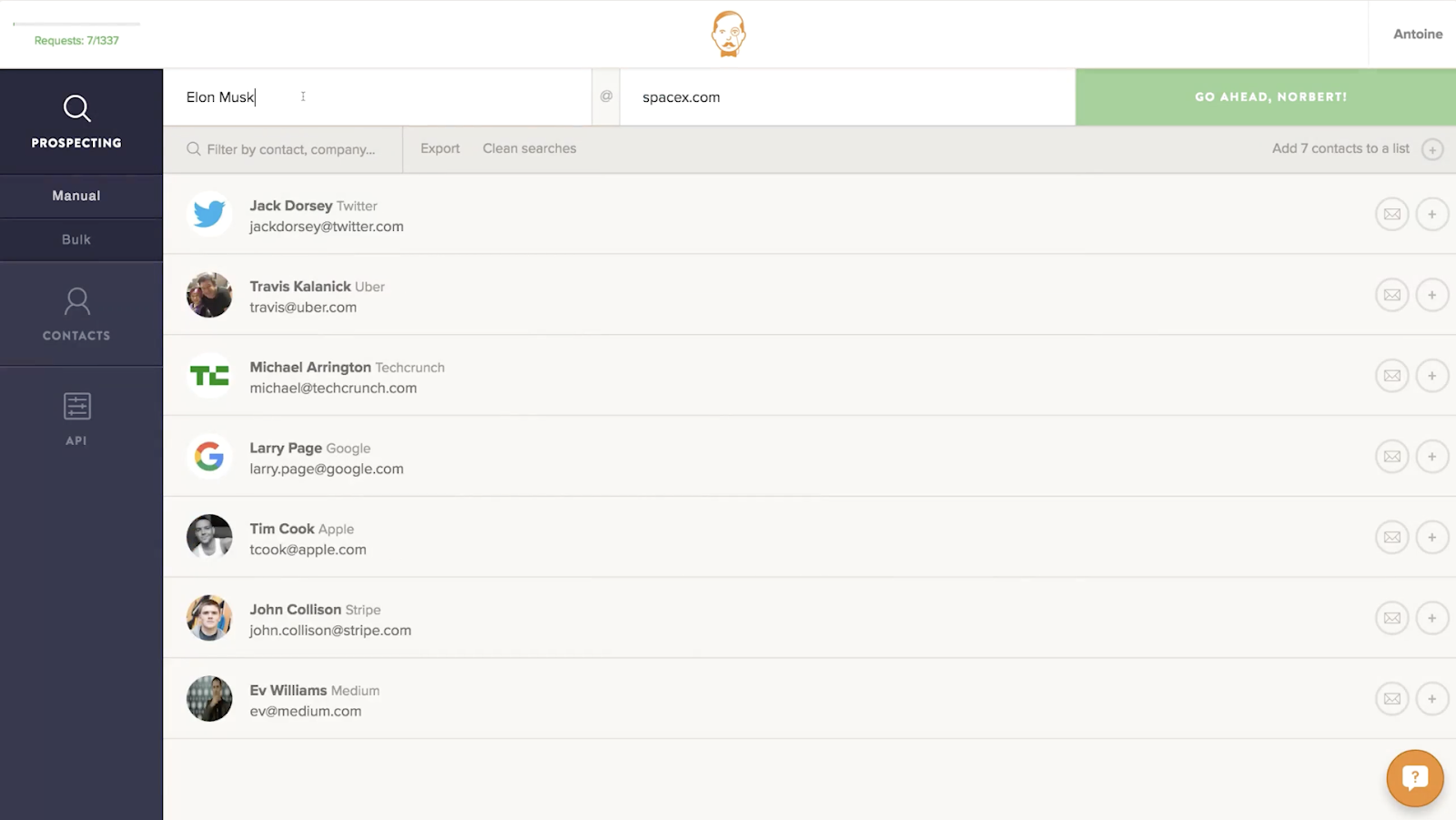
Task: Select tcook@apple.com email text
Action: pos(308,550)
